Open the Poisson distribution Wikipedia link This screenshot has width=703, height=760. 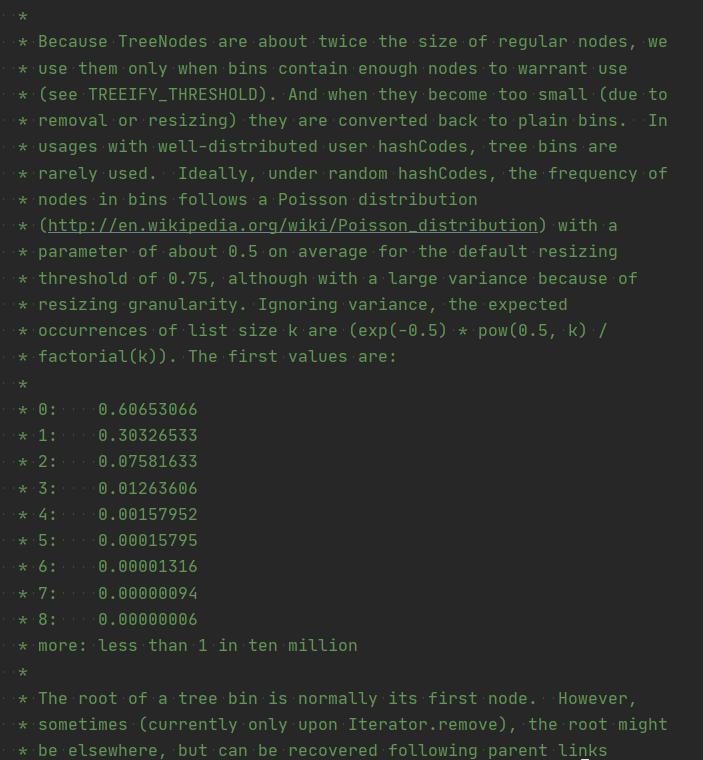point(293,226)
